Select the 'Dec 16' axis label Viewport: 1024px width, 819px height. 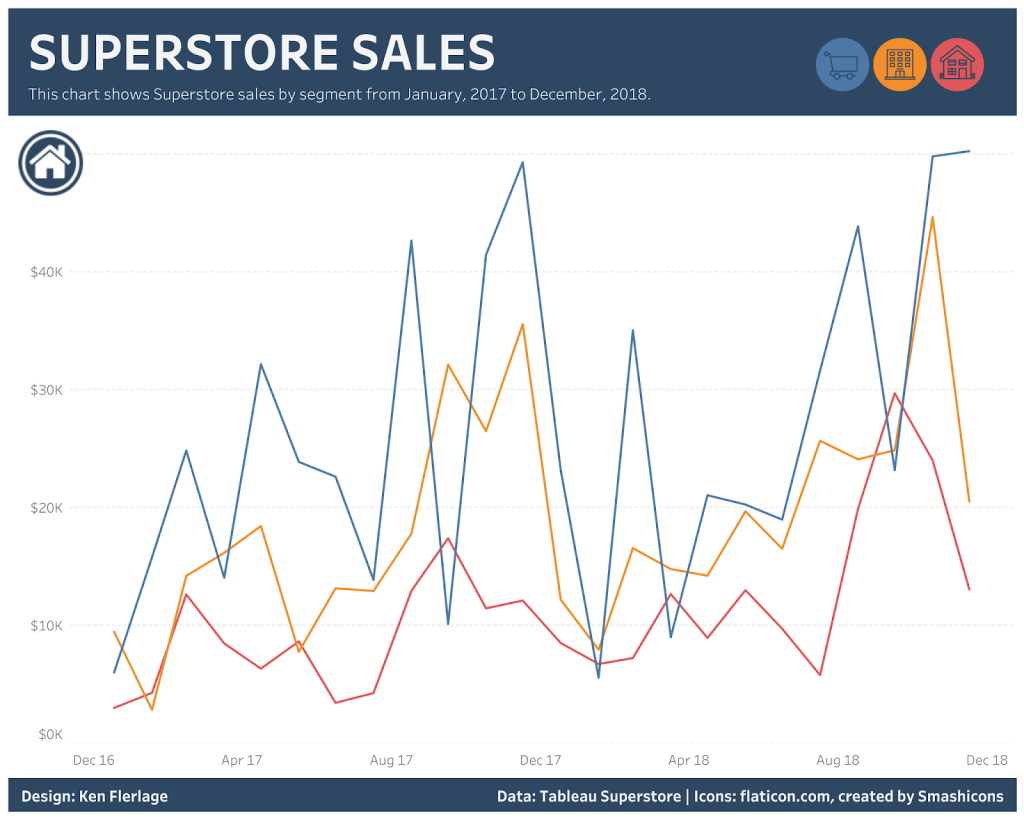tap(93, 760)
